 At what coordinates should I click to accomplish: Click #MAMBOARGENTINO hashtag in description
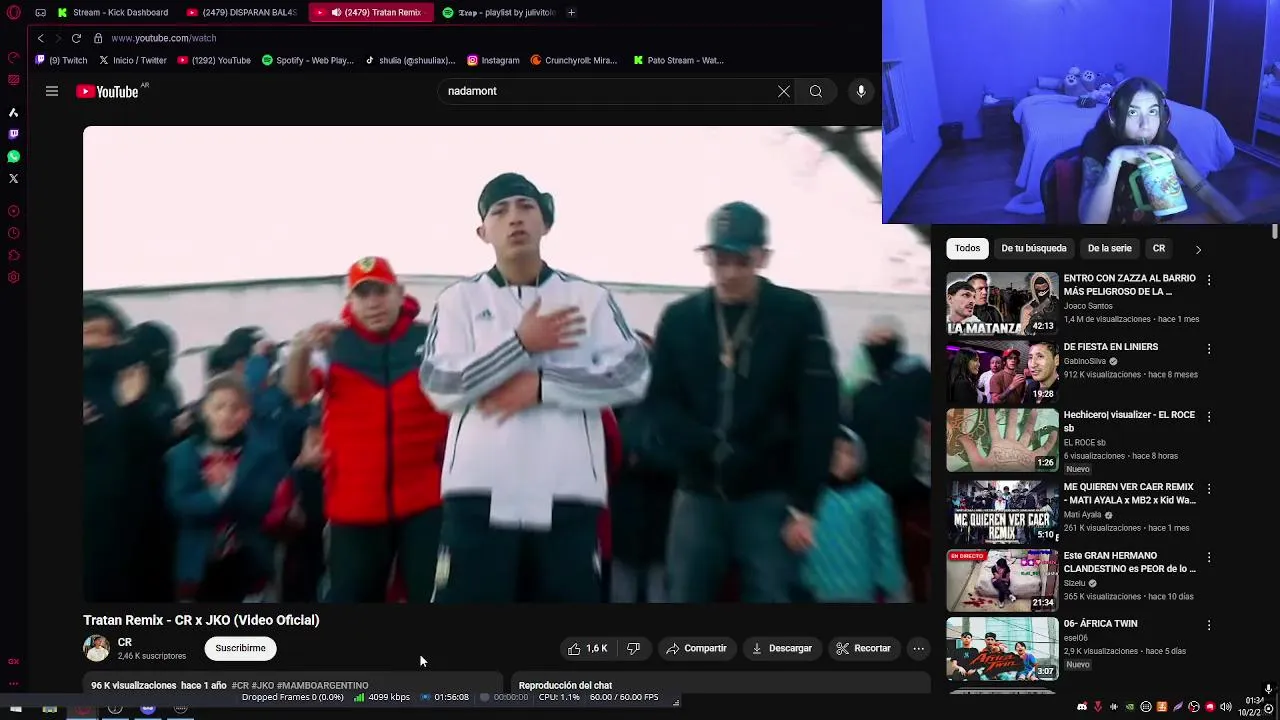(x=322, y=686)
